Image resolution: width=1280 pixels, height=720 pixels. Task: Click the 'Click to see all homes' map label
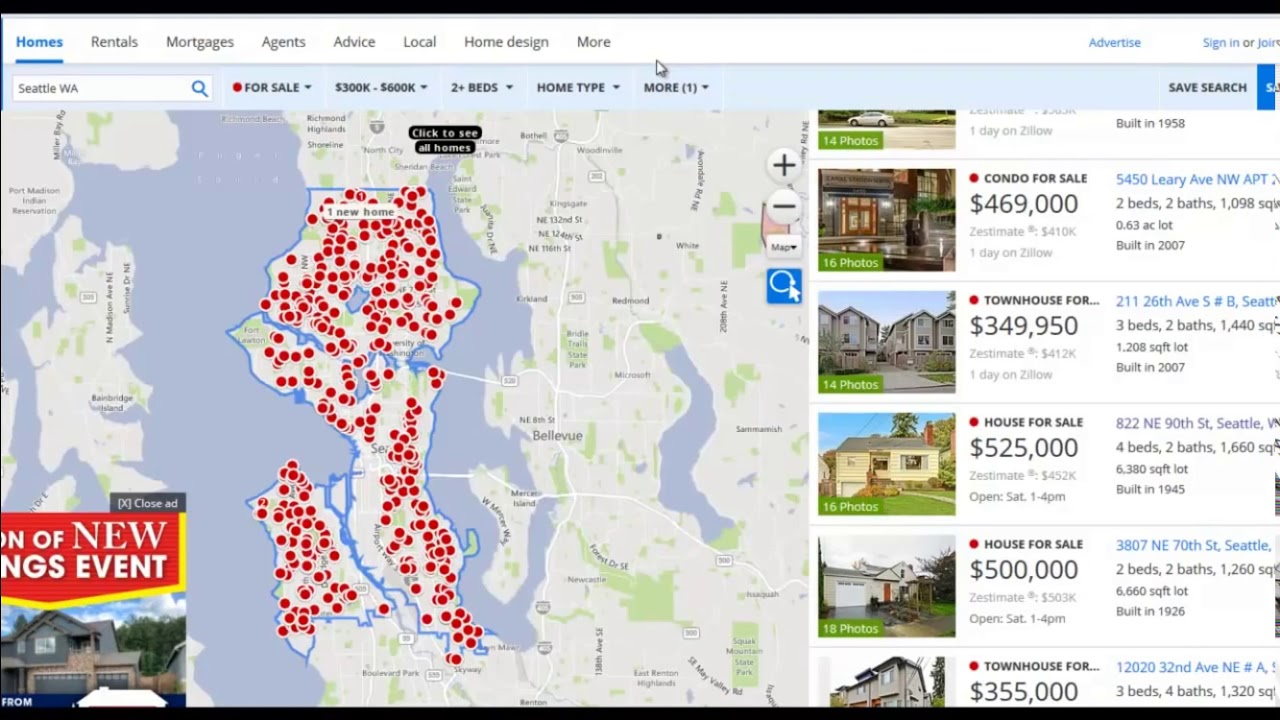pyautogui.click(x=445, y=140)
